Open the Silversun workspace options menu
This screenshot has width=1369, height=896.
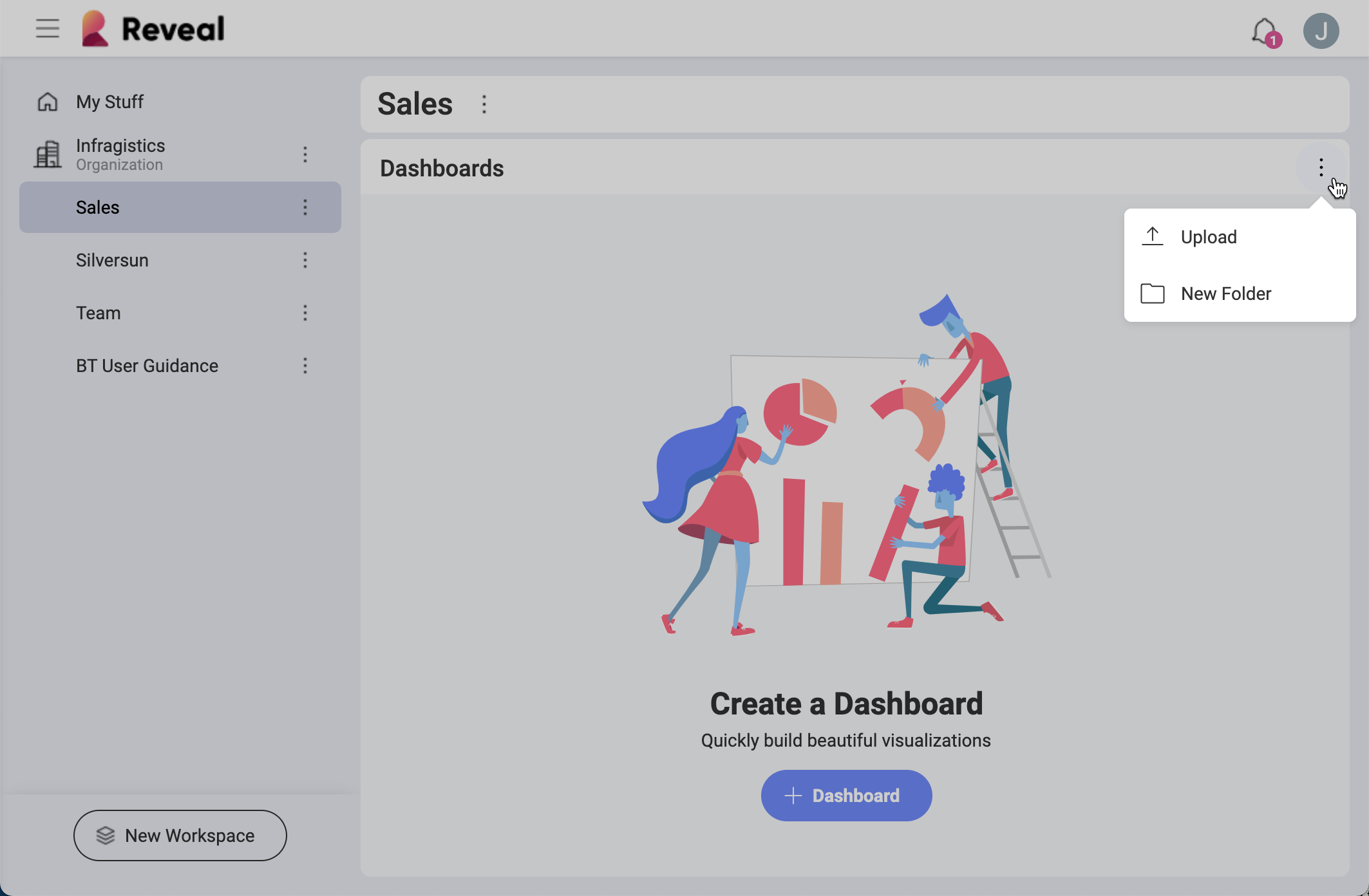305,260
